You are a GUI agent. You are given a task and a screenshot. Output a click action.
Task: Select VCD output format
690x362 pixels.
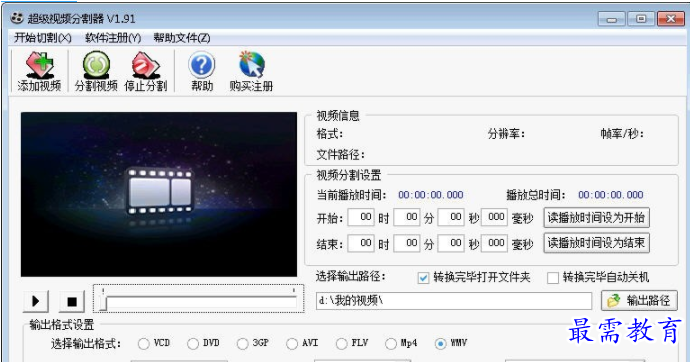point(143,344)
